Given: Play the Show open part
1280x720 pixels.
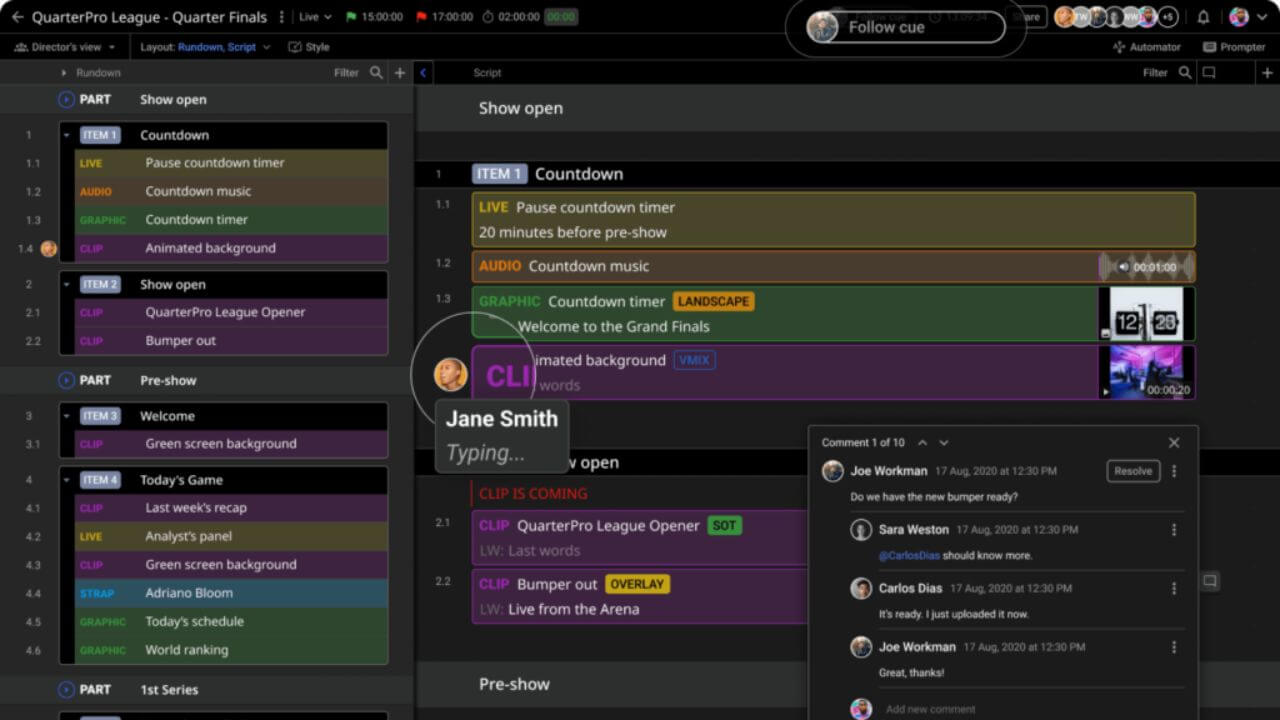Looking at the screenshot, I should click(66, 100).
